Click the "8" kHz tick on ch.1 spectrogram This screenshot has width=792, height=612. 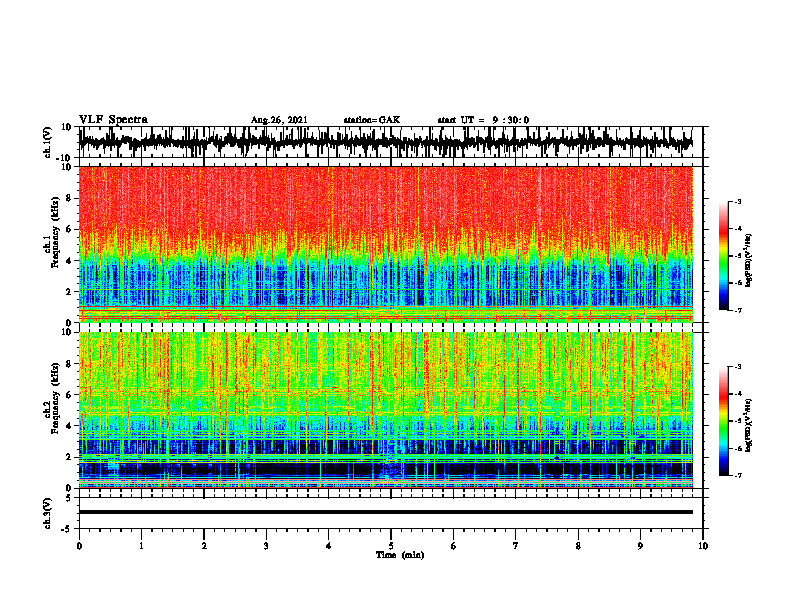tap(70, 198)
